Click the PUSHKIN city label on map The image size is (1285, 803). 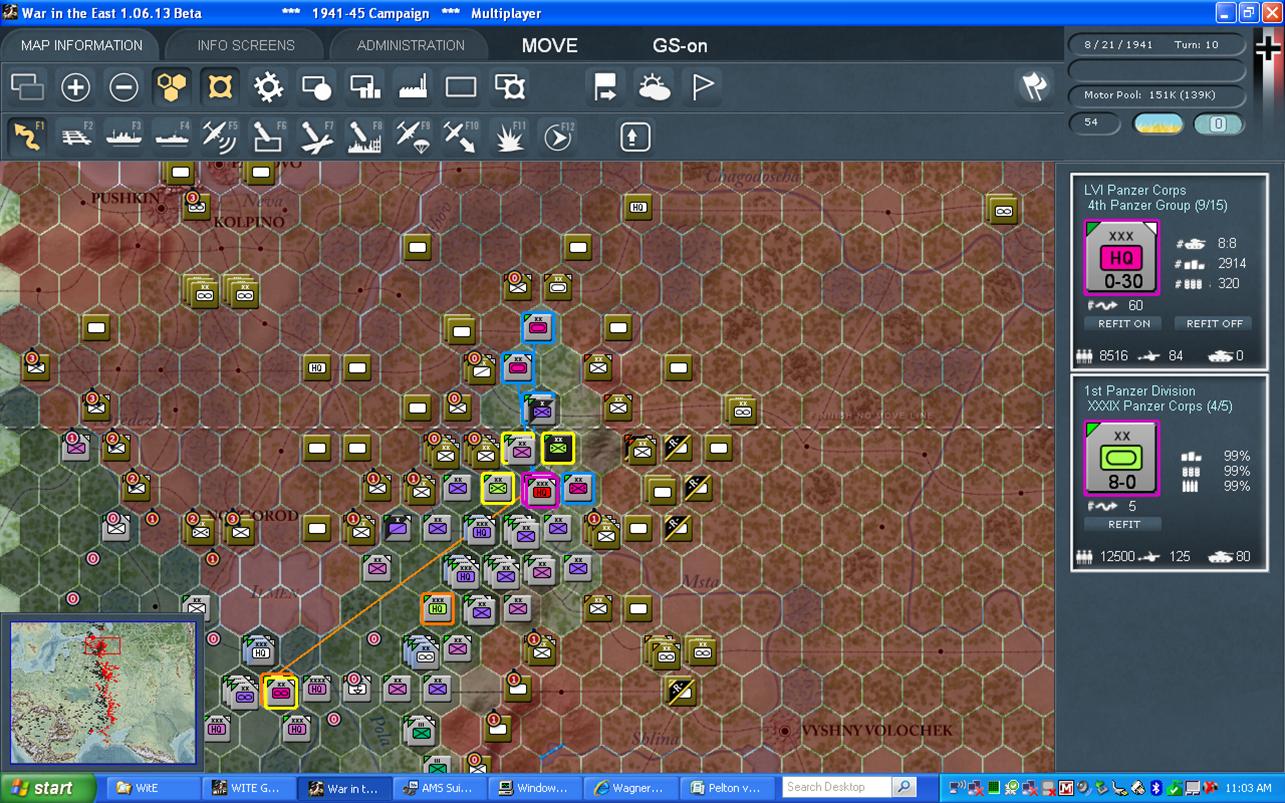(125, 198)
